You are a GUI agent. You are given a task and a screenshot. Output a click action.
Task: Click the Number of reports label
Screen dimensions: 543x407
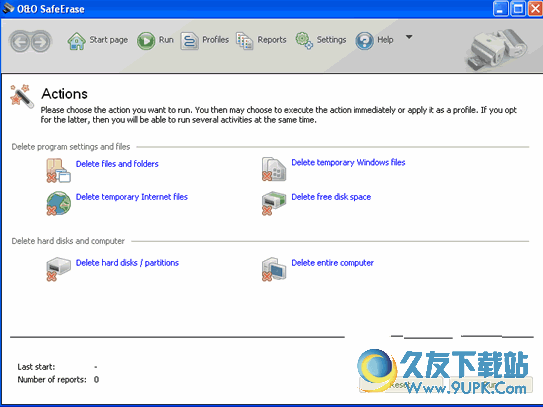52,380
